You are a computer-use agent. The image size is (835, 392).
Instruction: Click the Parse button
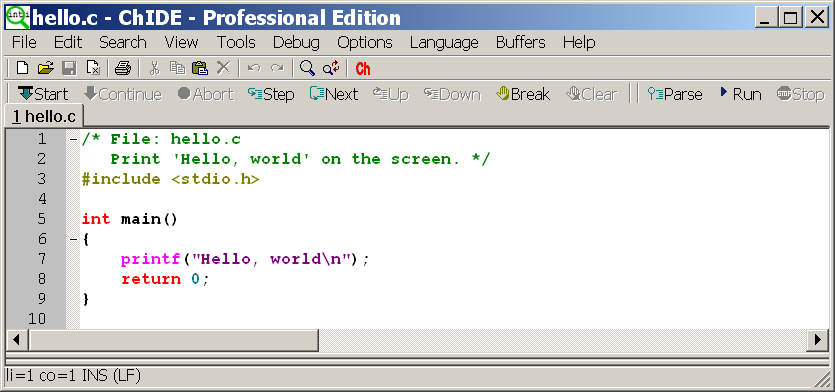675,94
